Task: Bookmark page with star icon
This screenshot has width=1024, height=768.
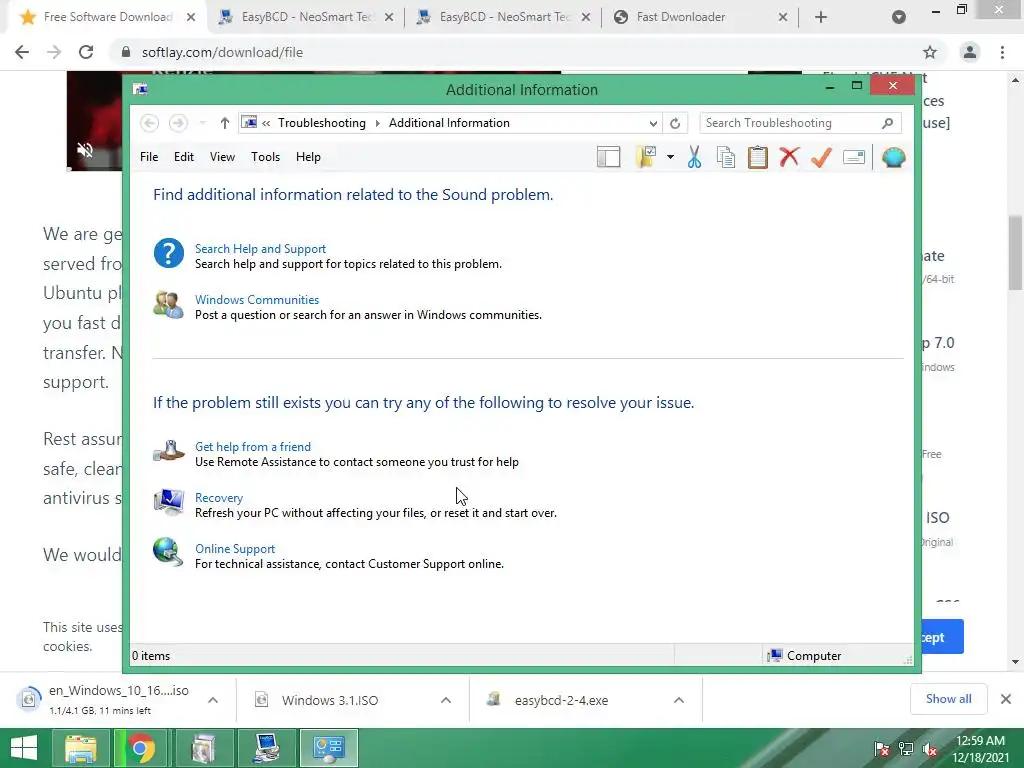Action: (x=929, y=52)
